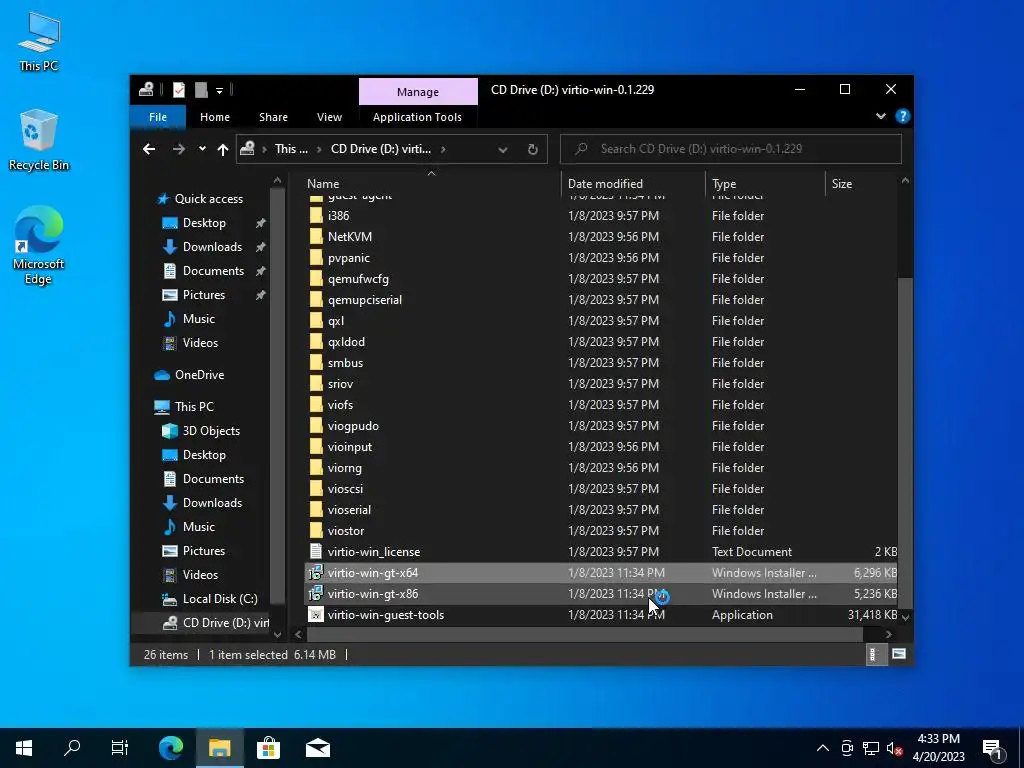Switch to the Share ribbon tab
Screen dimensions: 1024x768
[x=273, y=117]
